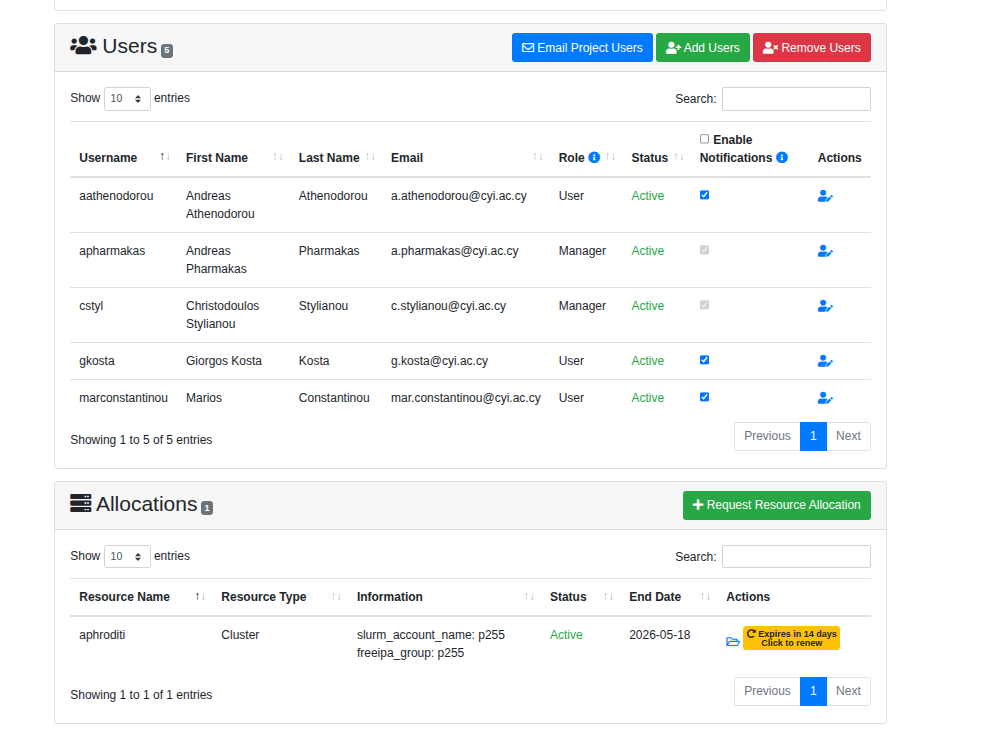This screenshot has width=1002, height=731.
Task: Click the Allocations count badge
Action: click(207, 508)
